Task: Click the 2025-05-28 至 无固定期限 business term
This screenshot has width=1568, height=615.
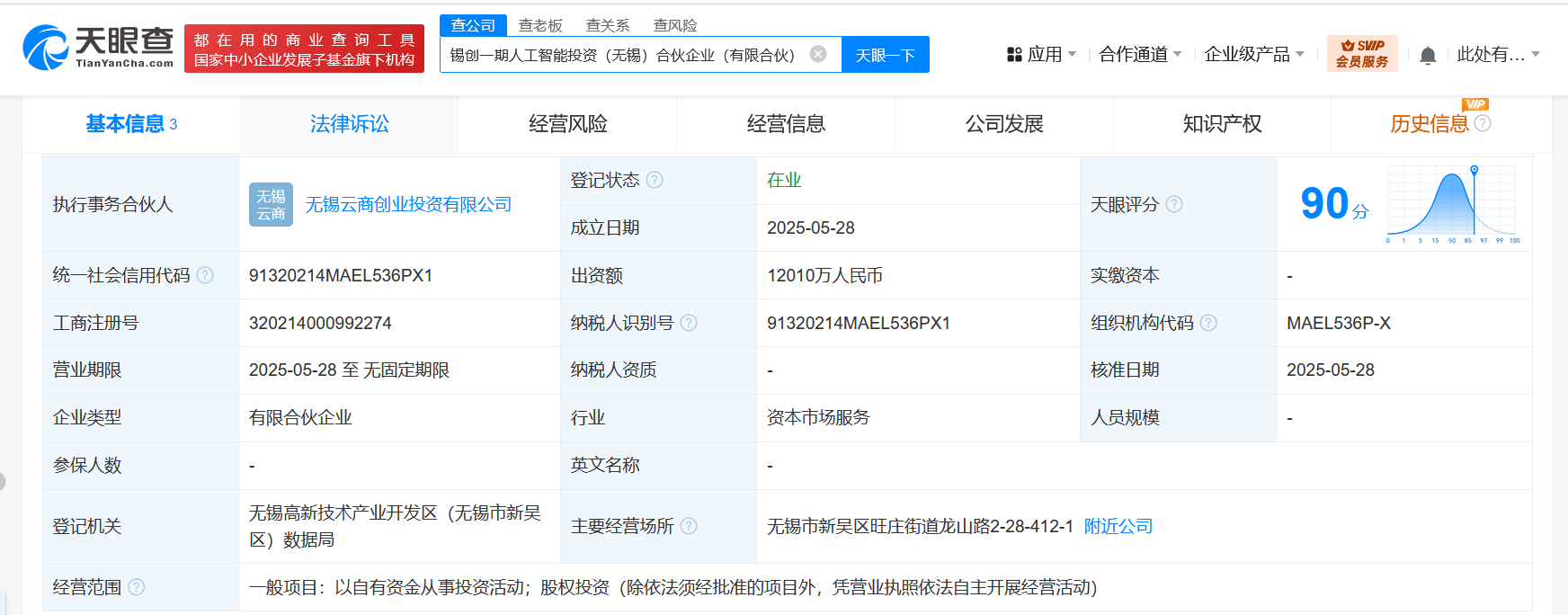Action: pos(349,370)
